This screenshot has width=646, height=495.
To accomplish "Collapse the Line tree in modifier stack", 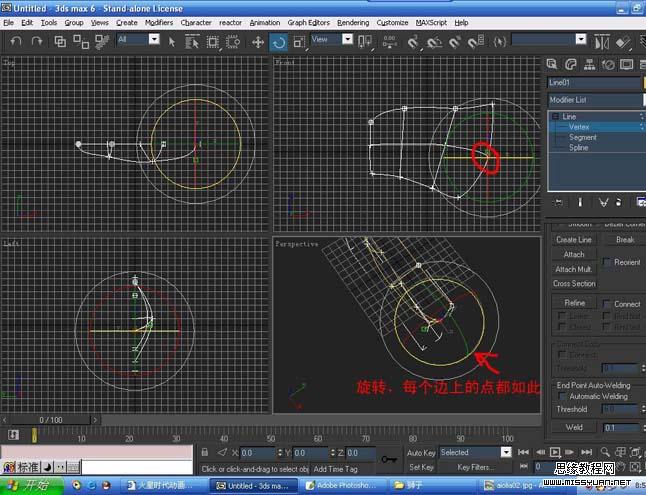I will pyautogui.click(x=555, y=117).
